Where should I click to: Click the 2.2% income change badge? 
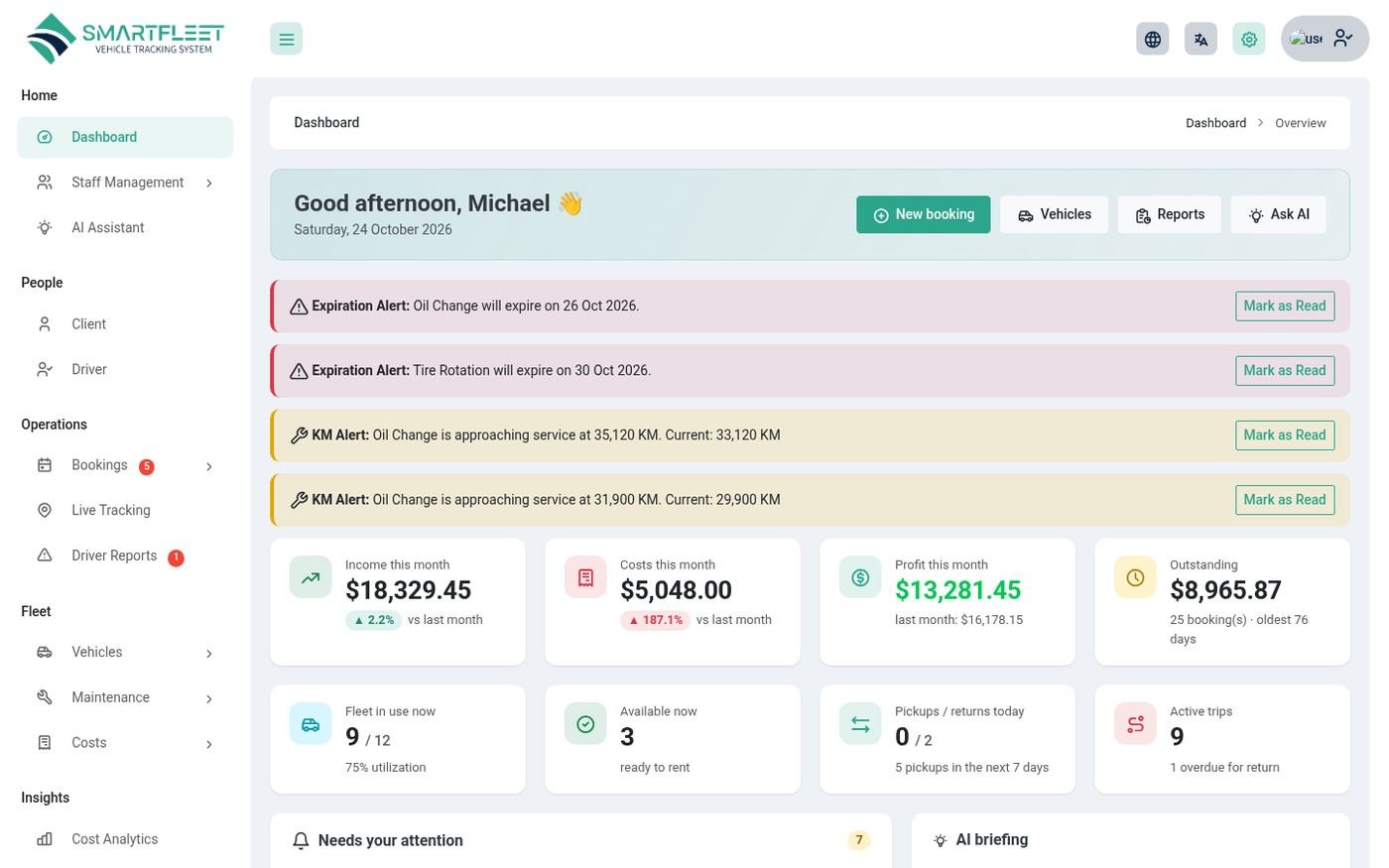(373, 620)
